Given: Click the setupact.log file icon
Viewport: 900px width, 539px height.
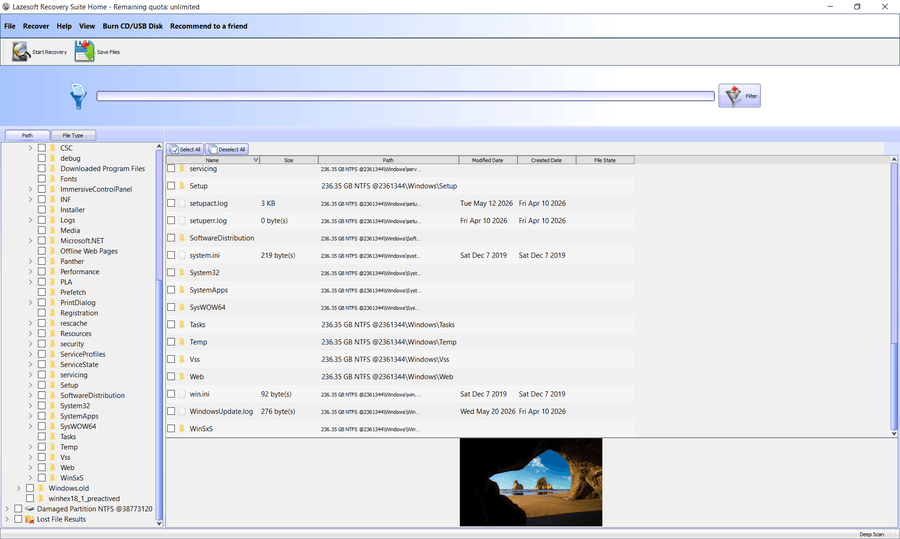Looking at the screenshot, I should coord(182,203).
